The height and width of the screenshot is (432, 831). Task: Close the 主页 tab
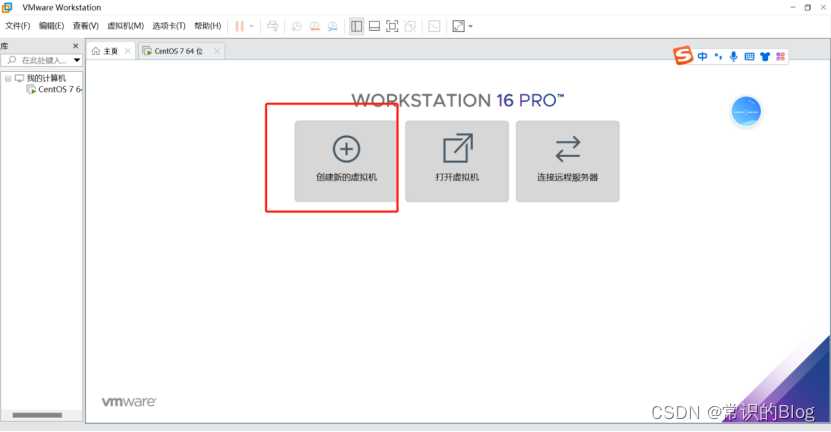click(x=128, y=51)
